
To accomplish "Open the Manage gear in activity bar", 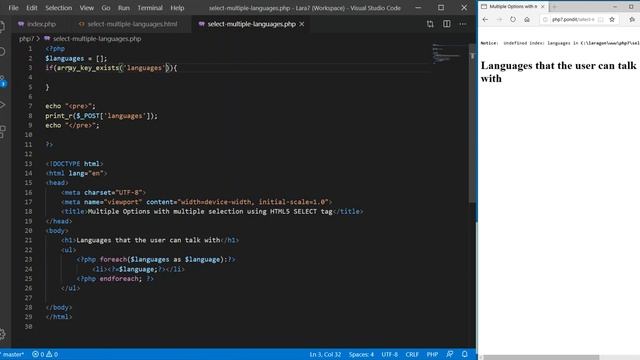I will pos(2,334).
